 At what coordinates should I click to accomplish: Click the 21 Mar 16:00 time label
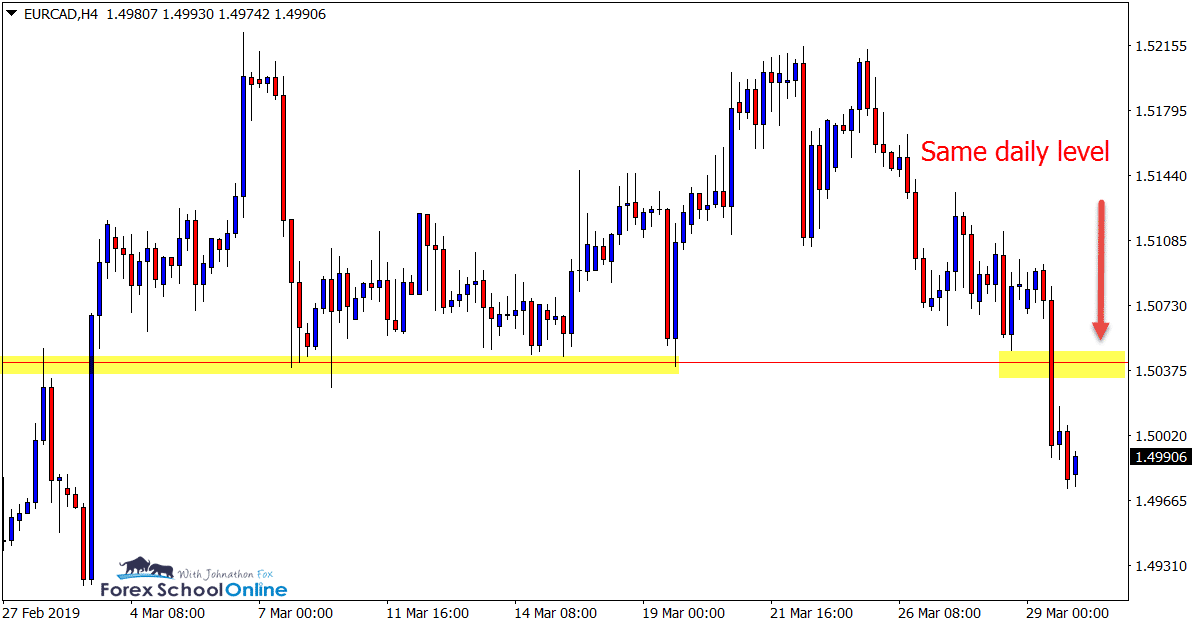[x=810, y=613]
